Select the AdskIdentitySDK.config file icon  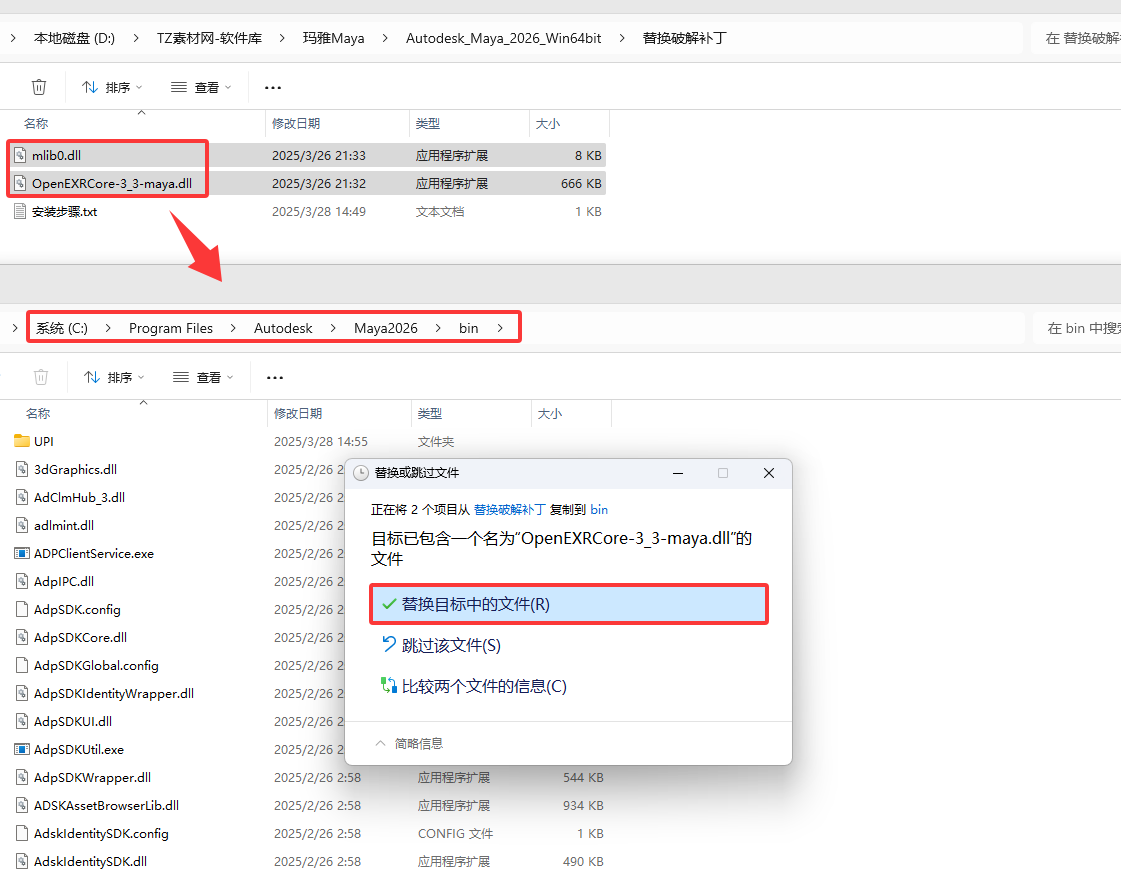tap(22, 833)
